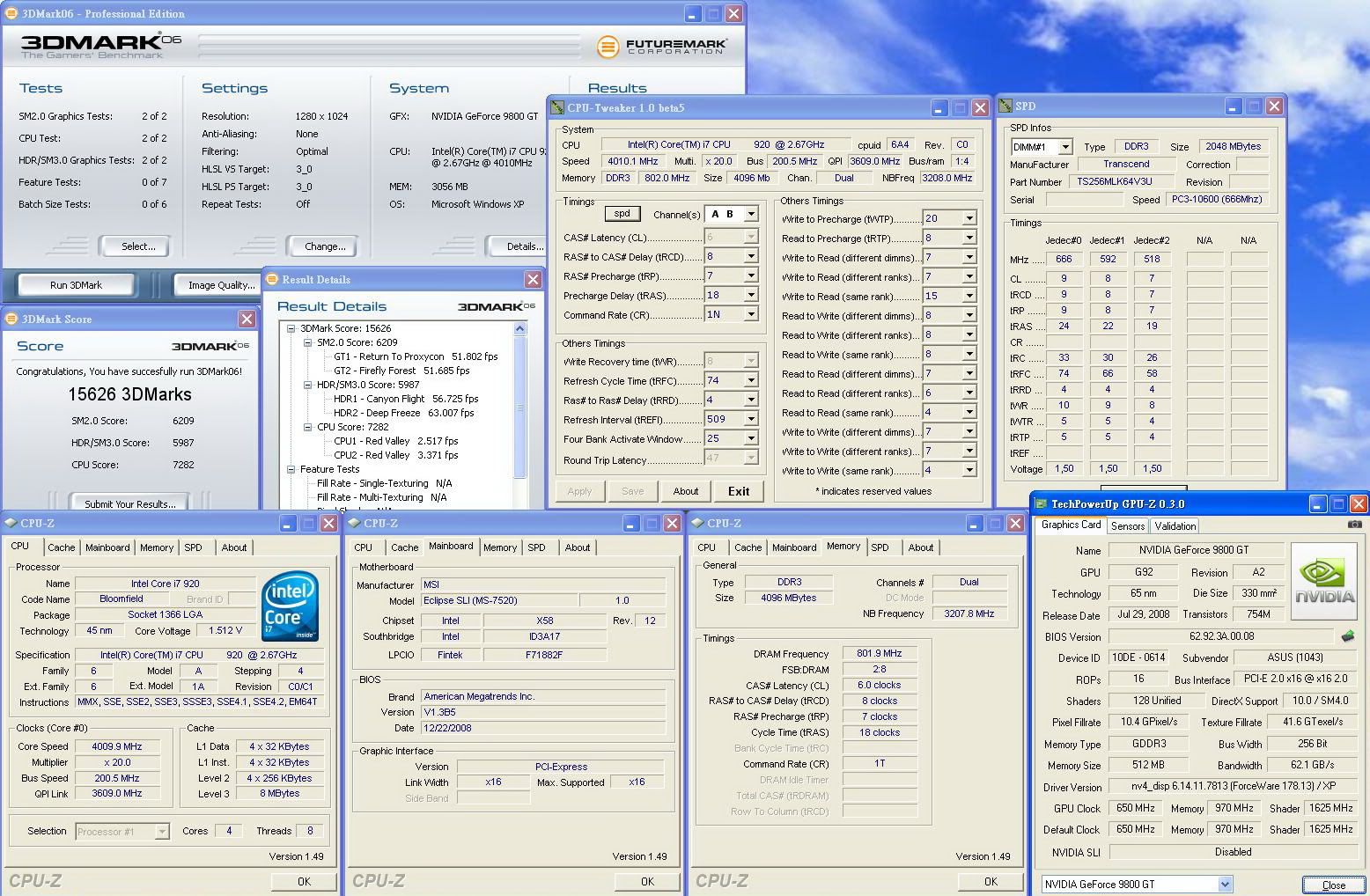The height and width of the screenshot is (896, 1370).
Task: Click title icon of CPU-Z Mainboard window
Action: [x=354, y=523]
